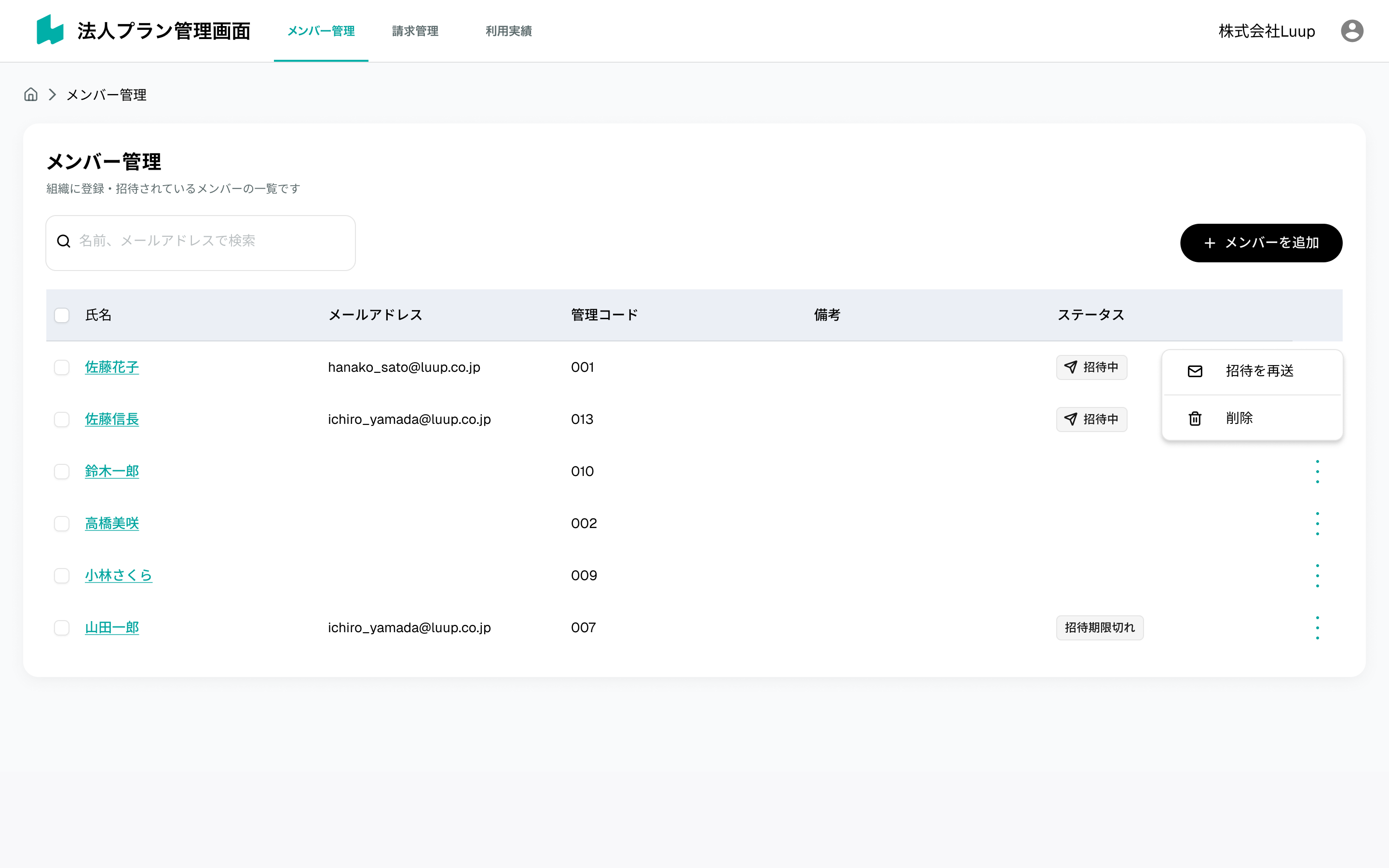The image size is (1389, 868).
Task: Click the home breadcrumb icon
Action: (x=30, y=94)
